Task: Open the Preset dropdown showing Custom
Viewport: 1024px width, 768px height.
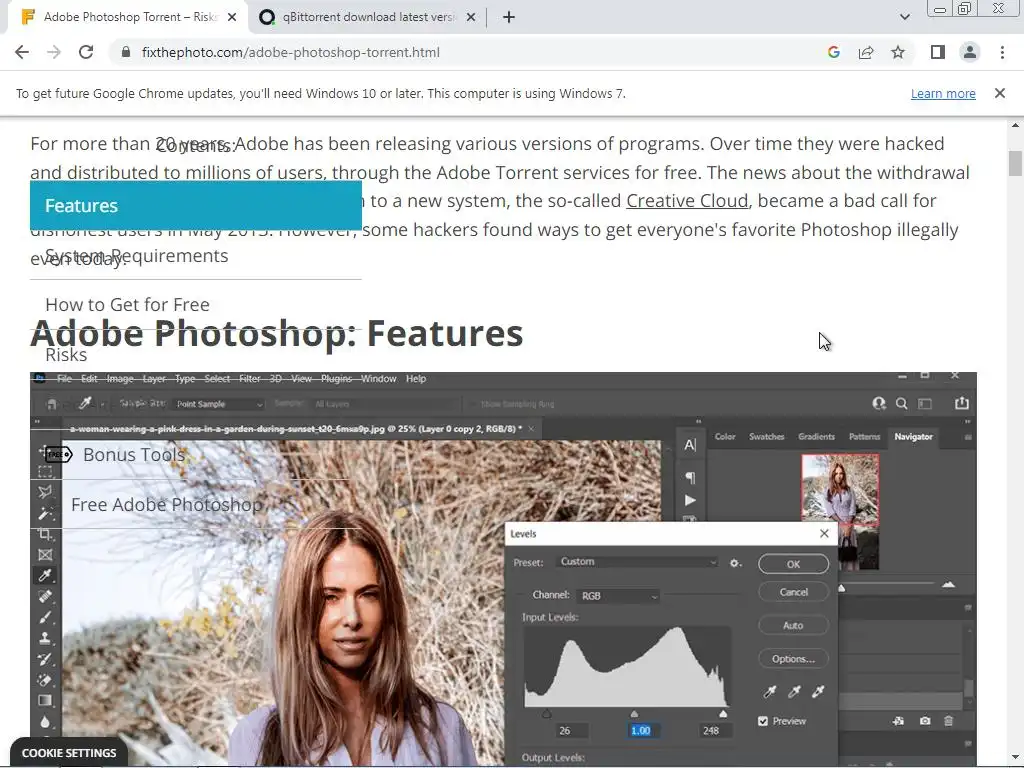Action: 637,562
